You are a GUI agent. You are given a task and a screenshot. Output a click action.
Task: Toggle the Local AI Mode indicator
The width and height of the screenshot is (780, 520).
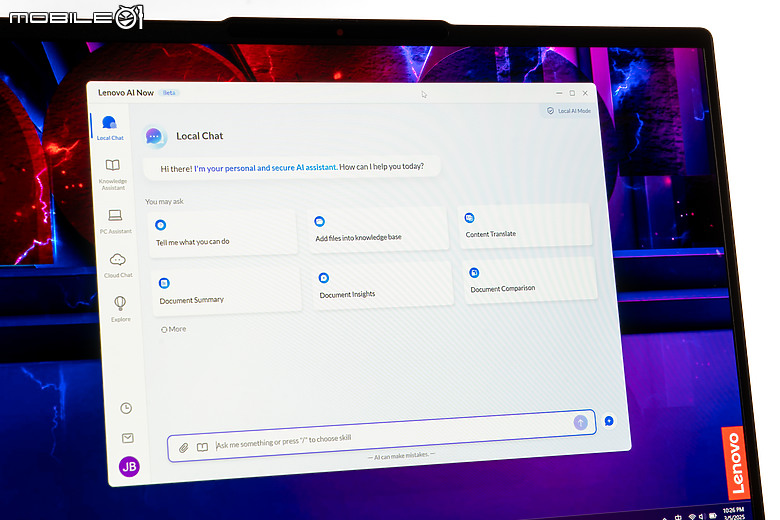coord(569,110)
